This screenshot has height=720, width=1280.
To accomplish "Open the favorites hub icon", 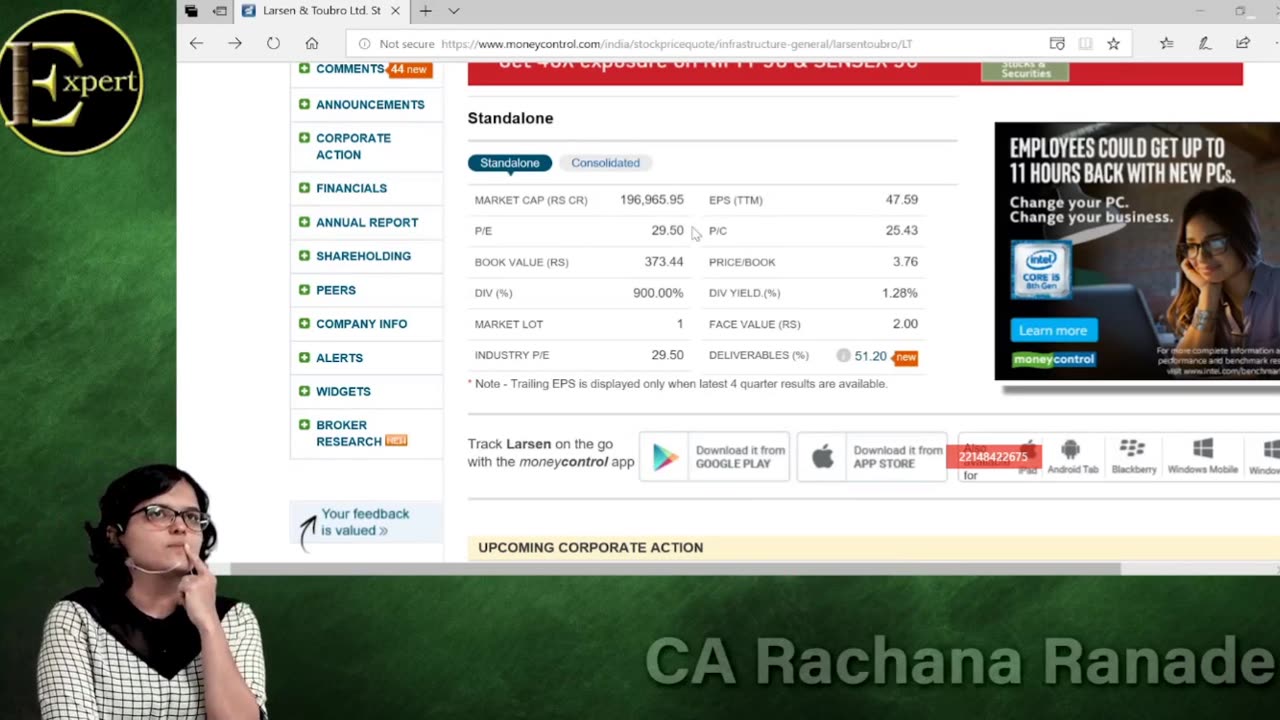I will point(1166,44).
